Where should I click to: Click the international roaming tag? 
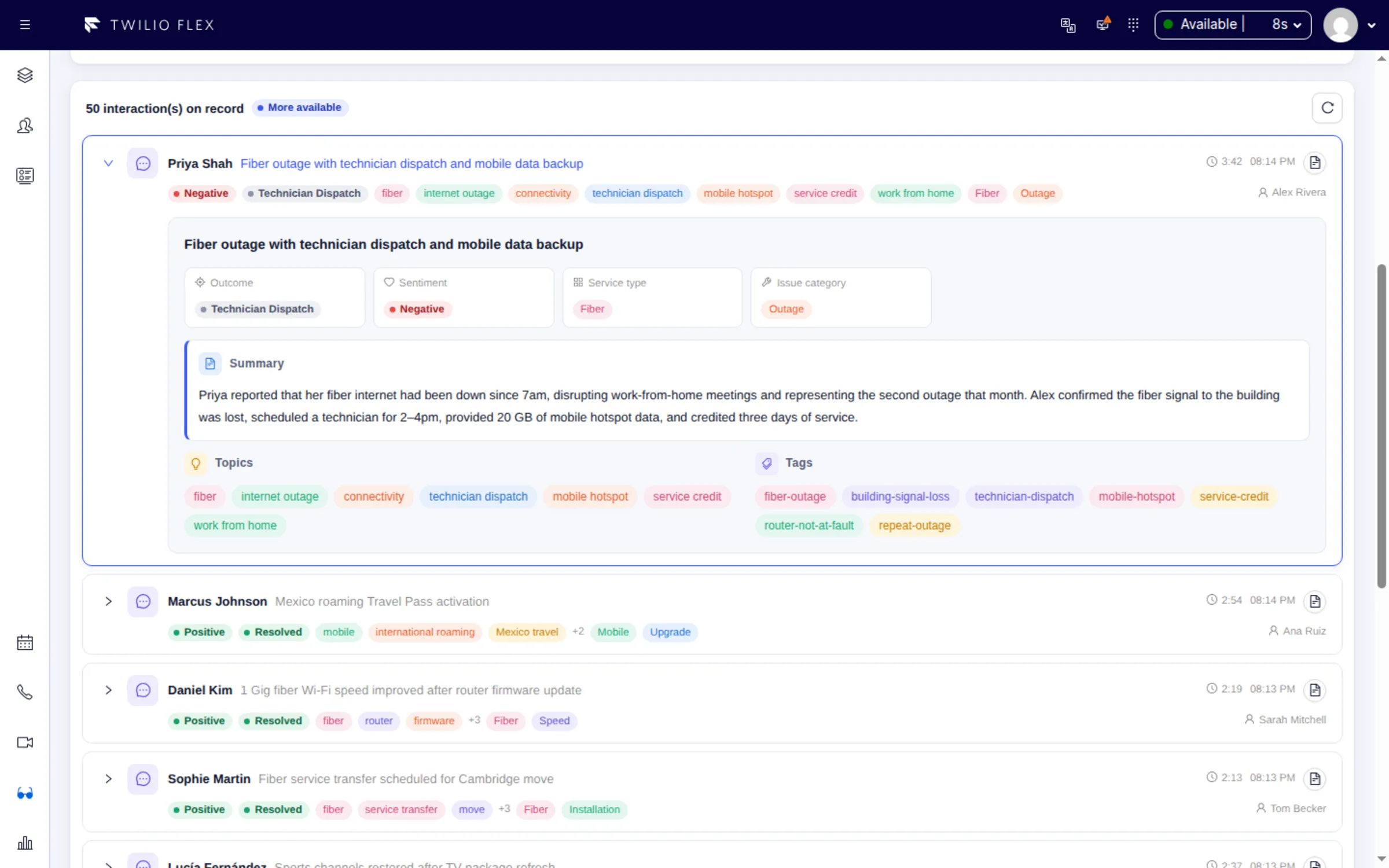425,632
